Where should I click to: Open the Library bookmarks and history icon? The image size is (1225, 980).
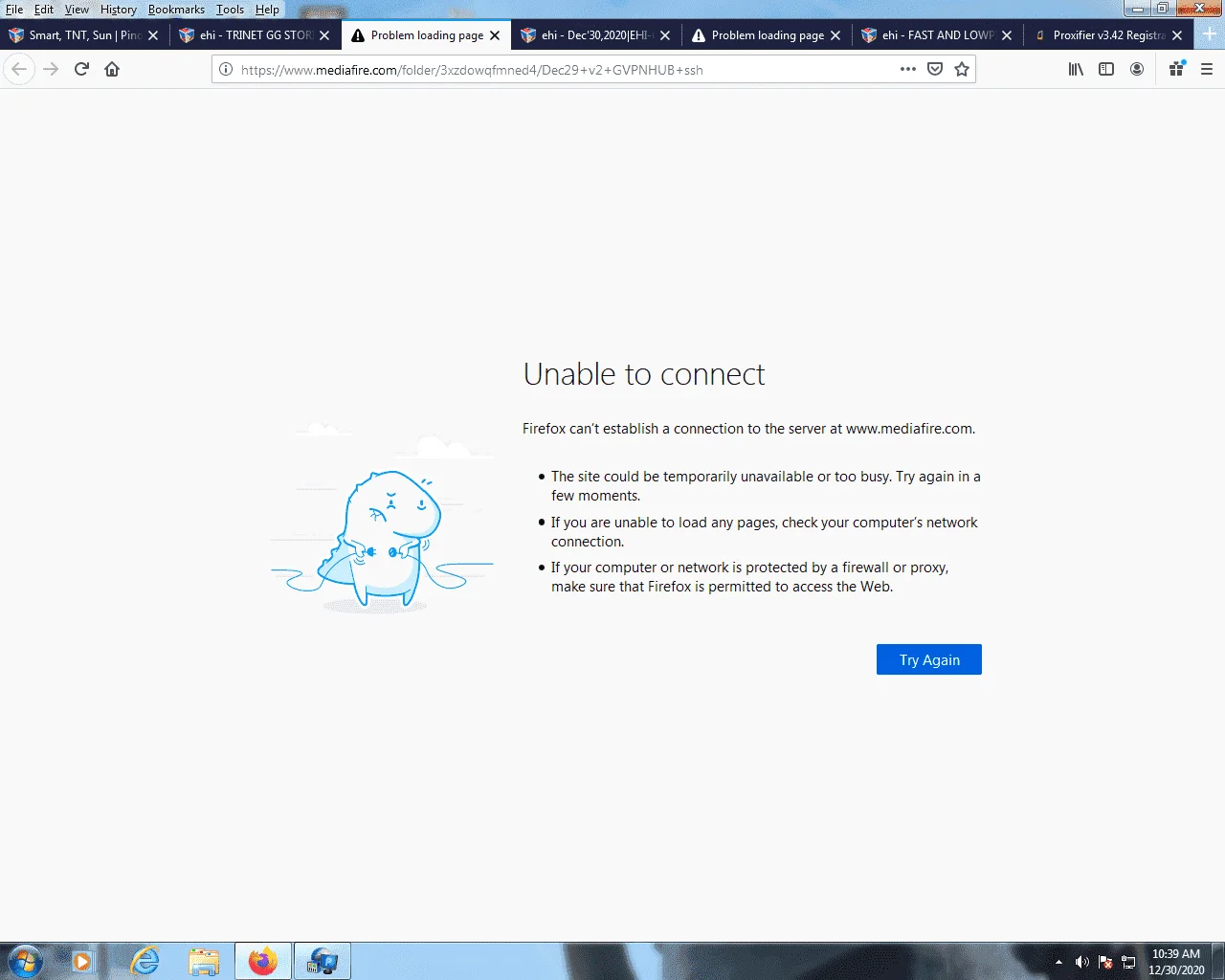coord(1076,69)
